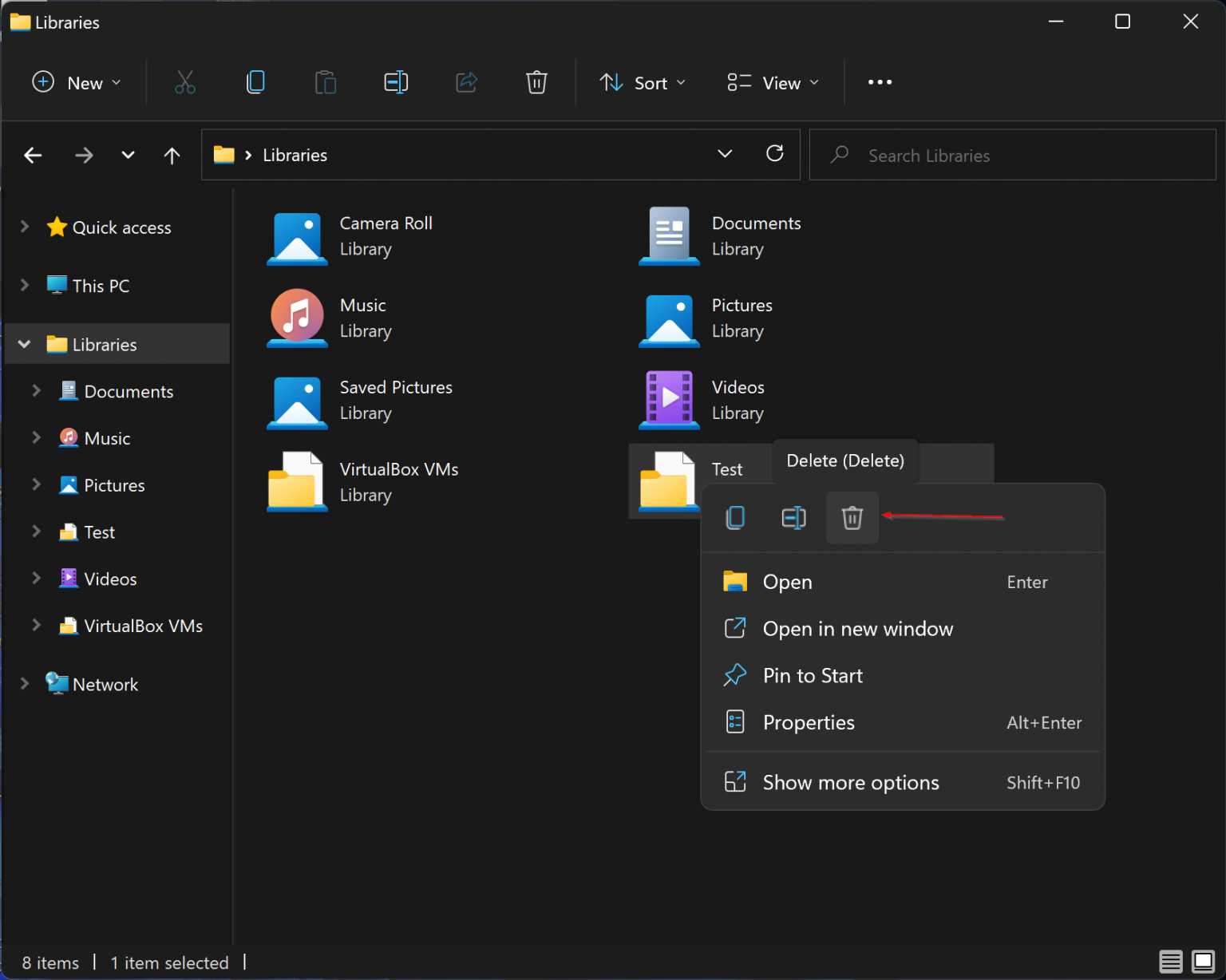Image resolution: width=1226 pixels, height=980 pixels.
Task: Click the Up navigation arrow
Action: pyautogui.click(x=172, y=154)
